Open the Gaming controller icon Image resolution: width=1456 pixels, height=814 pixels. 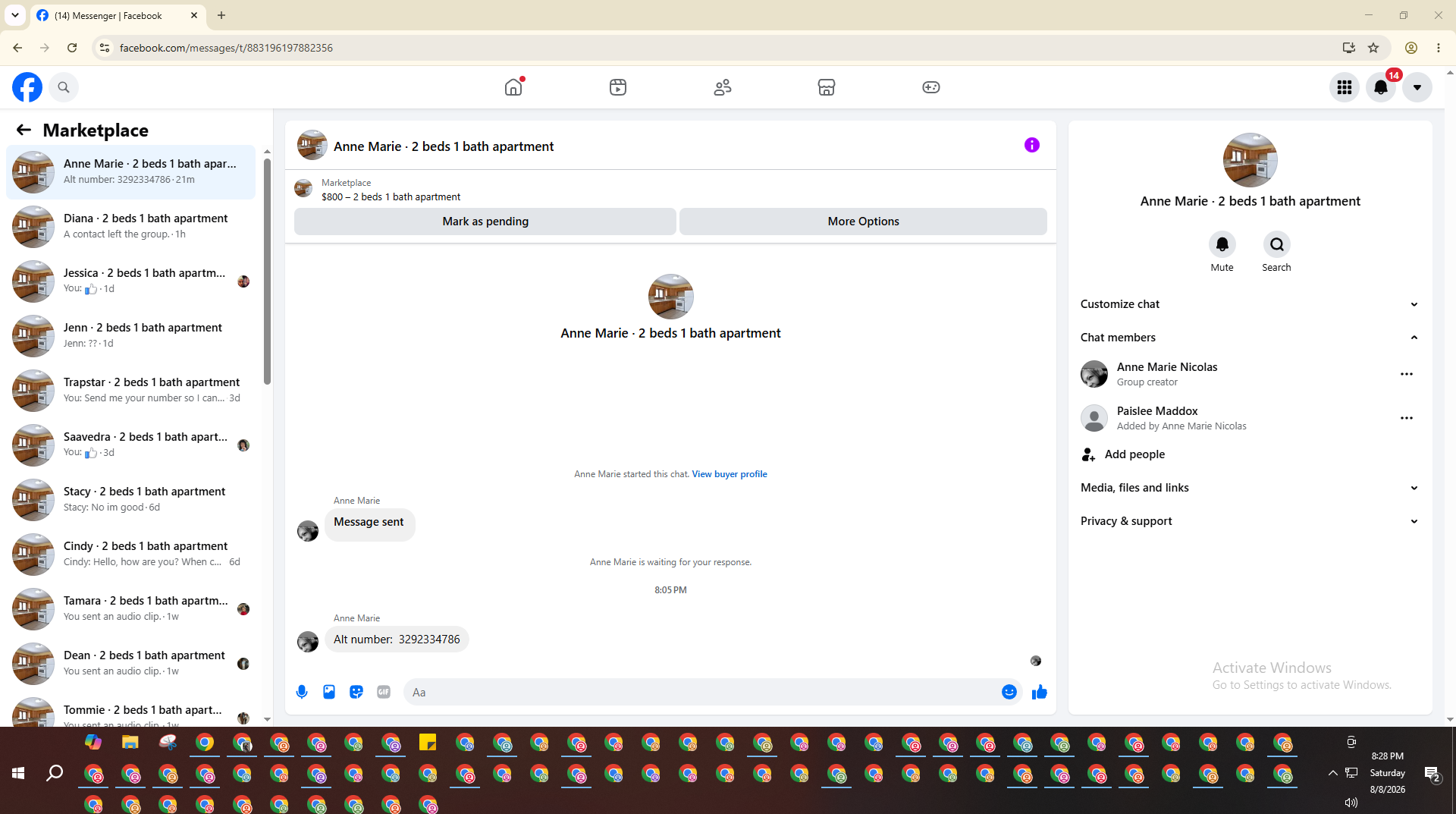(931, 87)
